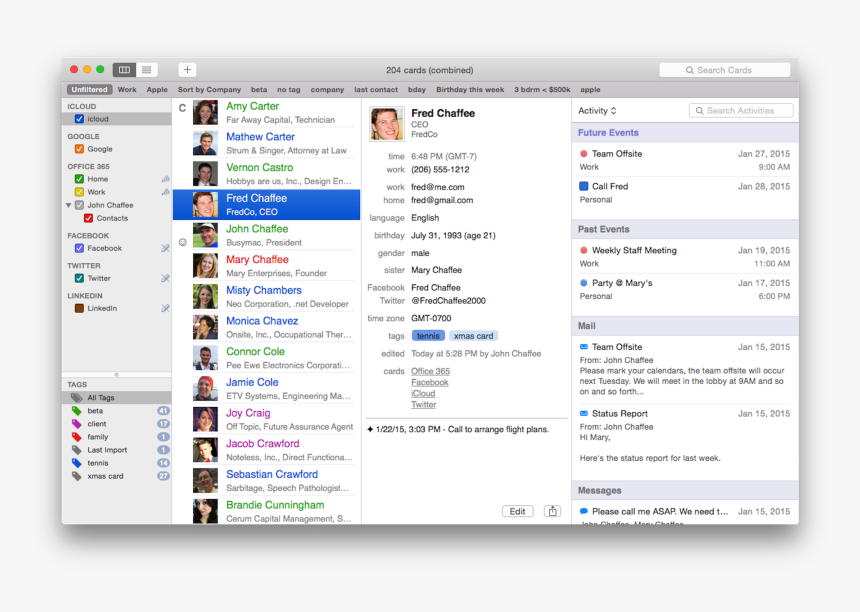
Task: Click shared icon next to Office 365 Home
Action: 165,179
